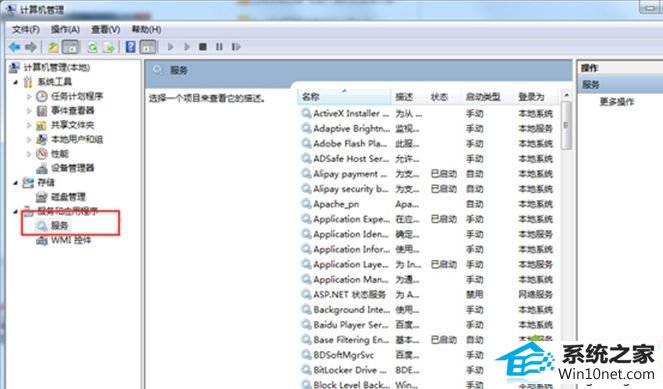
Task: Collapse the 系统工具 tree node
Action: point(16,82)
